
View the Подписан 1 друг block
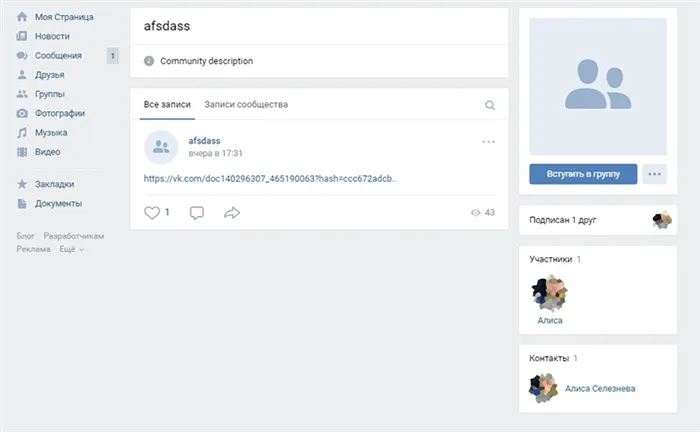point(598,220)
